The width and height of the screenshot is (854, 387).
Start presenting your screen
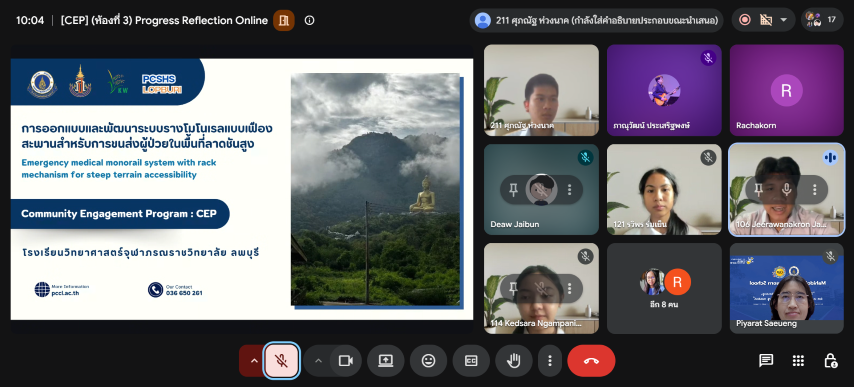tap(386, 361)
